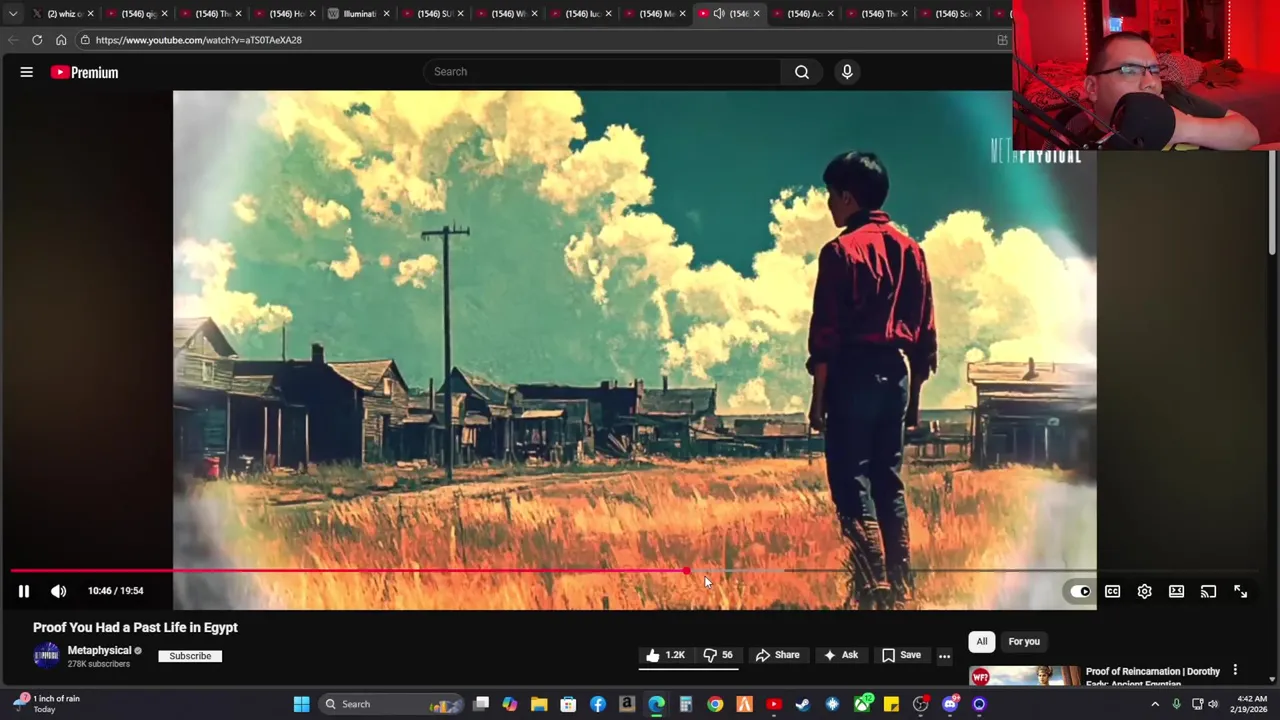Click the browser back arrow

(13, 40)
